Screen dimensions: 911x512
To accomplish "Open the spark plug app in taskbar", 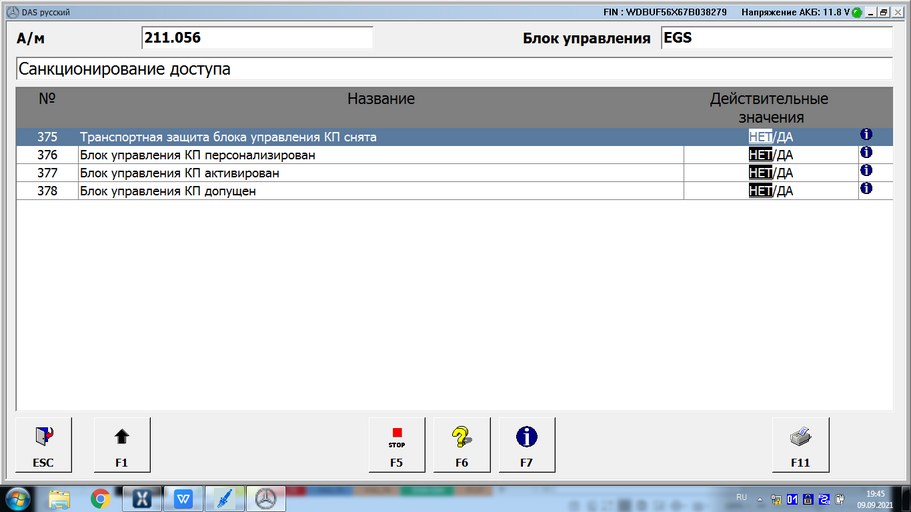I will (x=224, y=499).
